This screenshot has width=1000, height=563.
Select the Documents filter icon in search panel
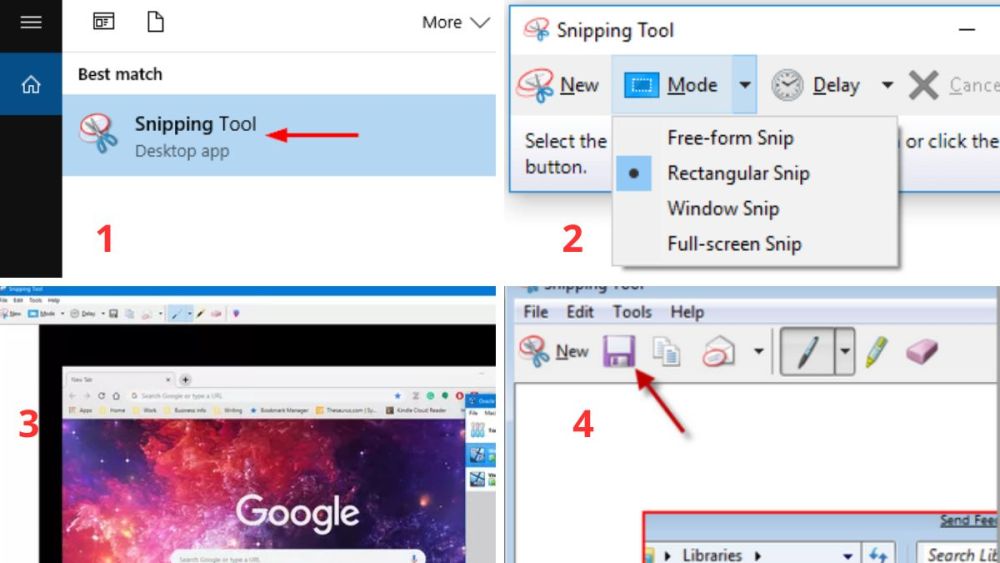(155, 22)
